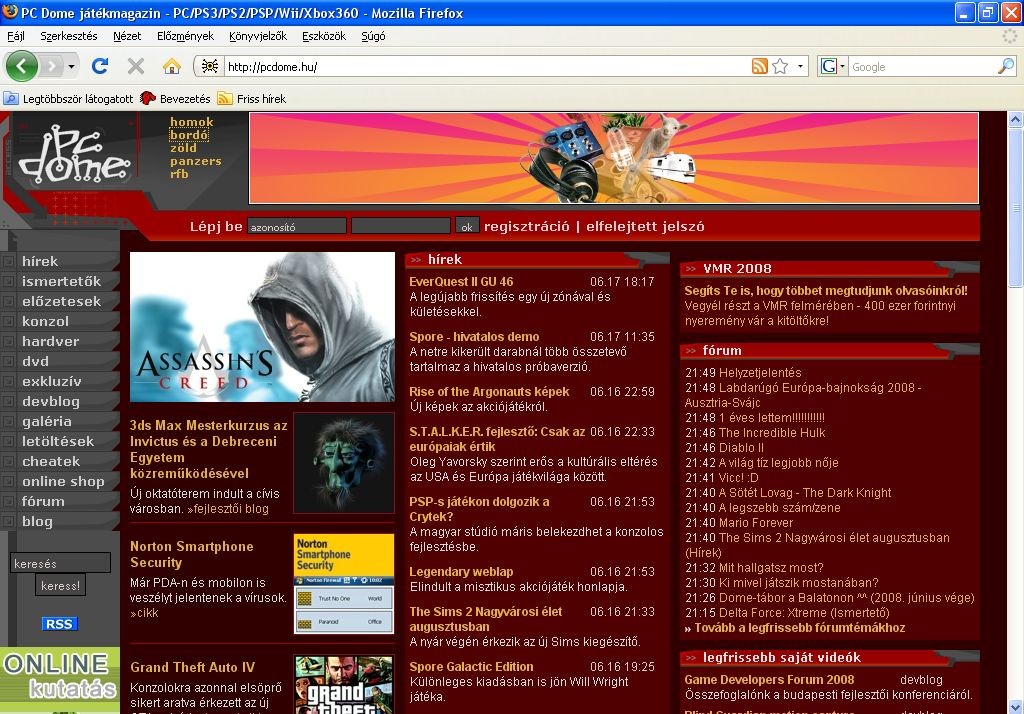Open The Incredible Hulk forum topic
Screen dimensions: 1024x714
coord(772,432)
